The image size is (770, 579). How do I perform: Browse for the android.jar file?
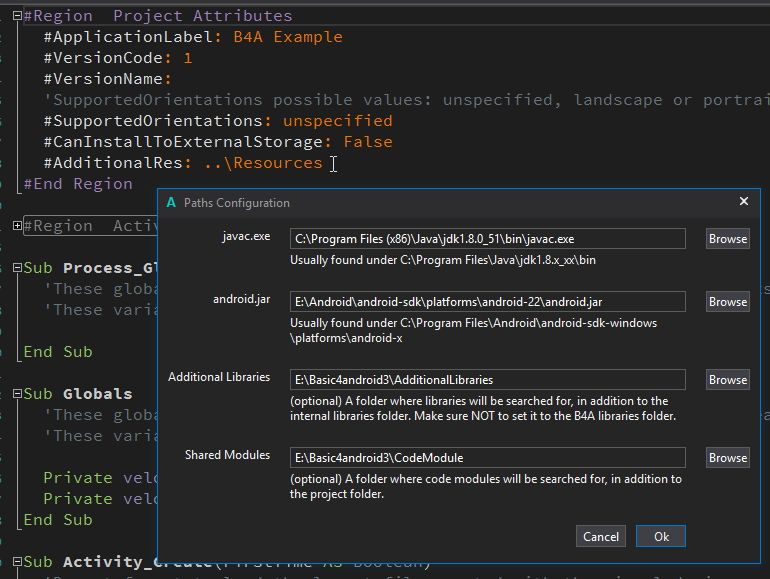[727, 302]
